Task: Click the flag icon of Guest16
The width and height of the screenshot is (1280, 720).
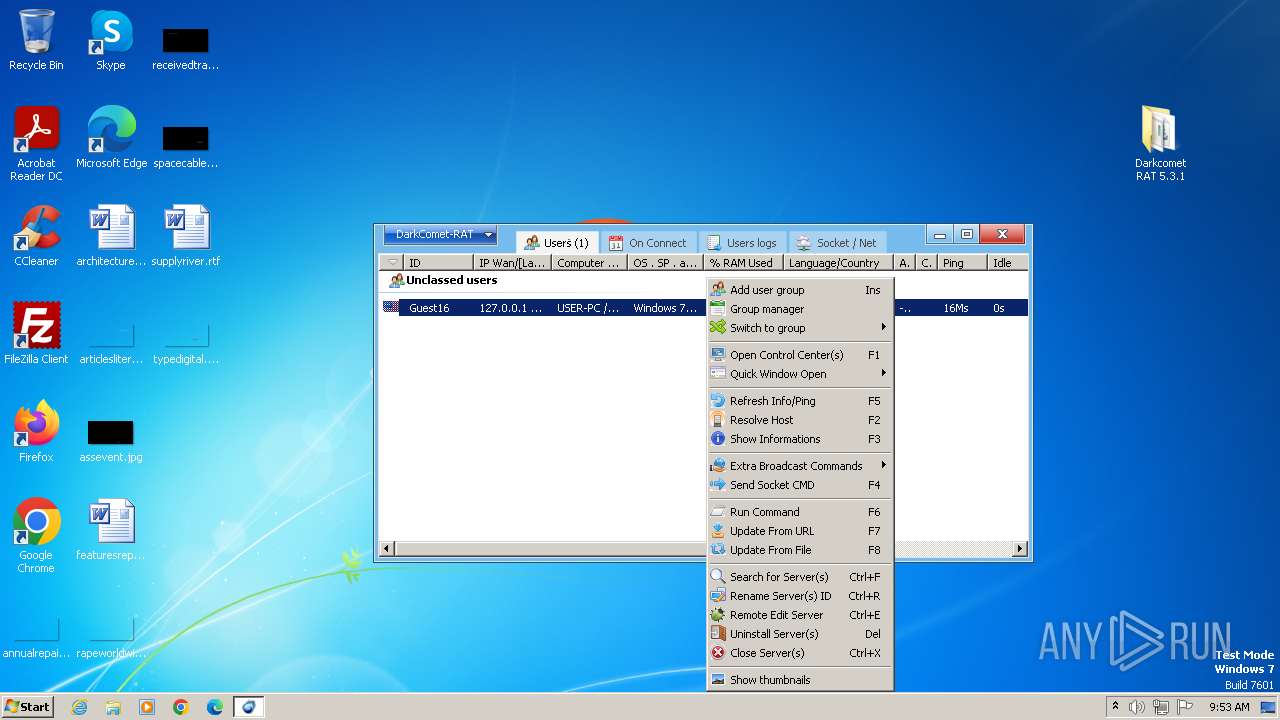Action: [391, 307]
